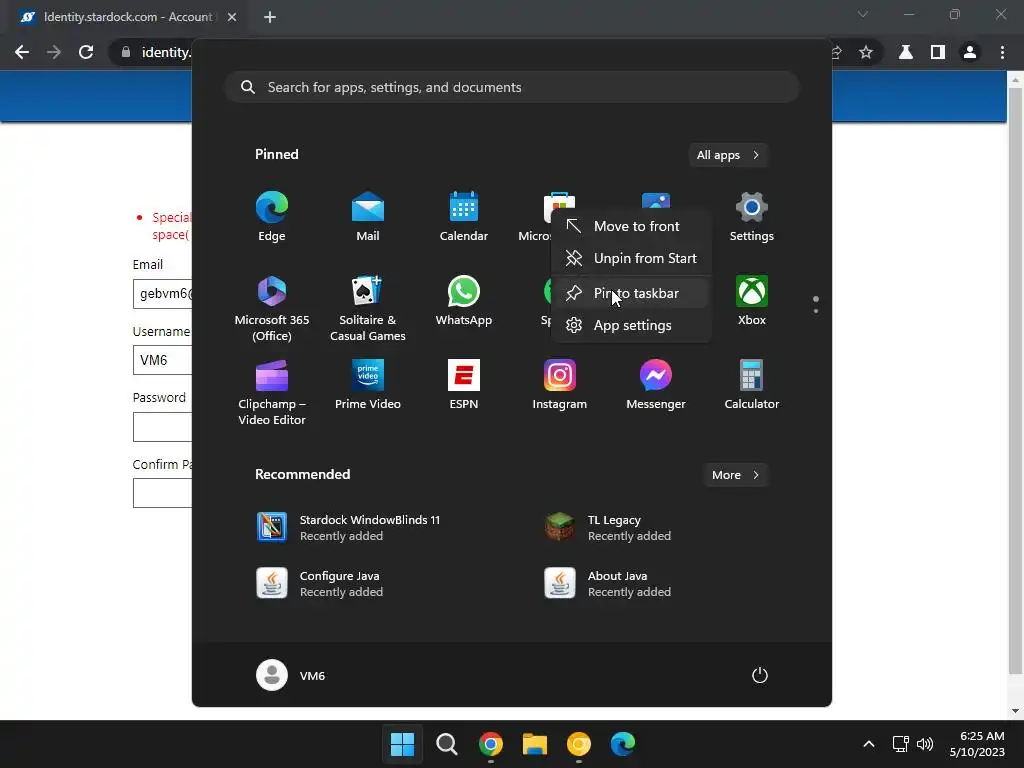Open Edge from the taskbar
1024x768 pixels.
coord(622,743)
